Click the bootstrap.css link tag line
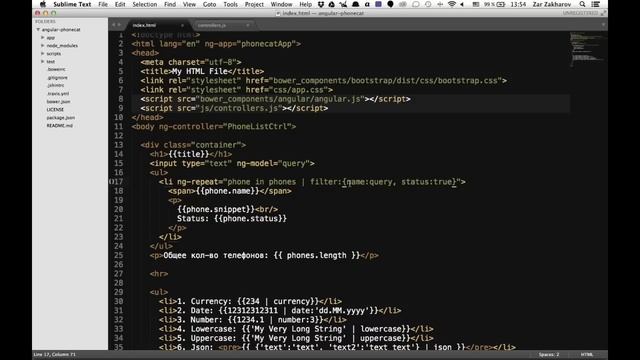This screenshot has height=360, width=640. coord(324,81)
